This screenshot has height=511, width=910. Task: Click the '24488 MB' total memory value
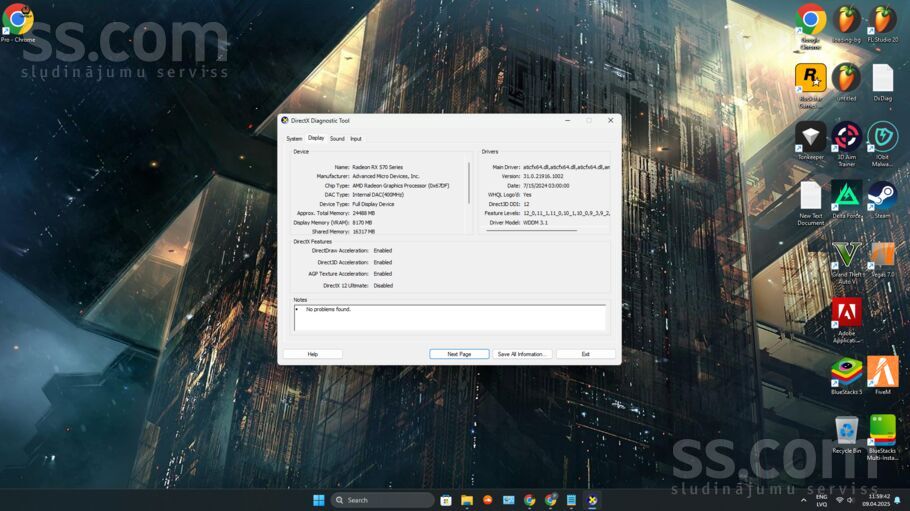[x=364, y=213]
